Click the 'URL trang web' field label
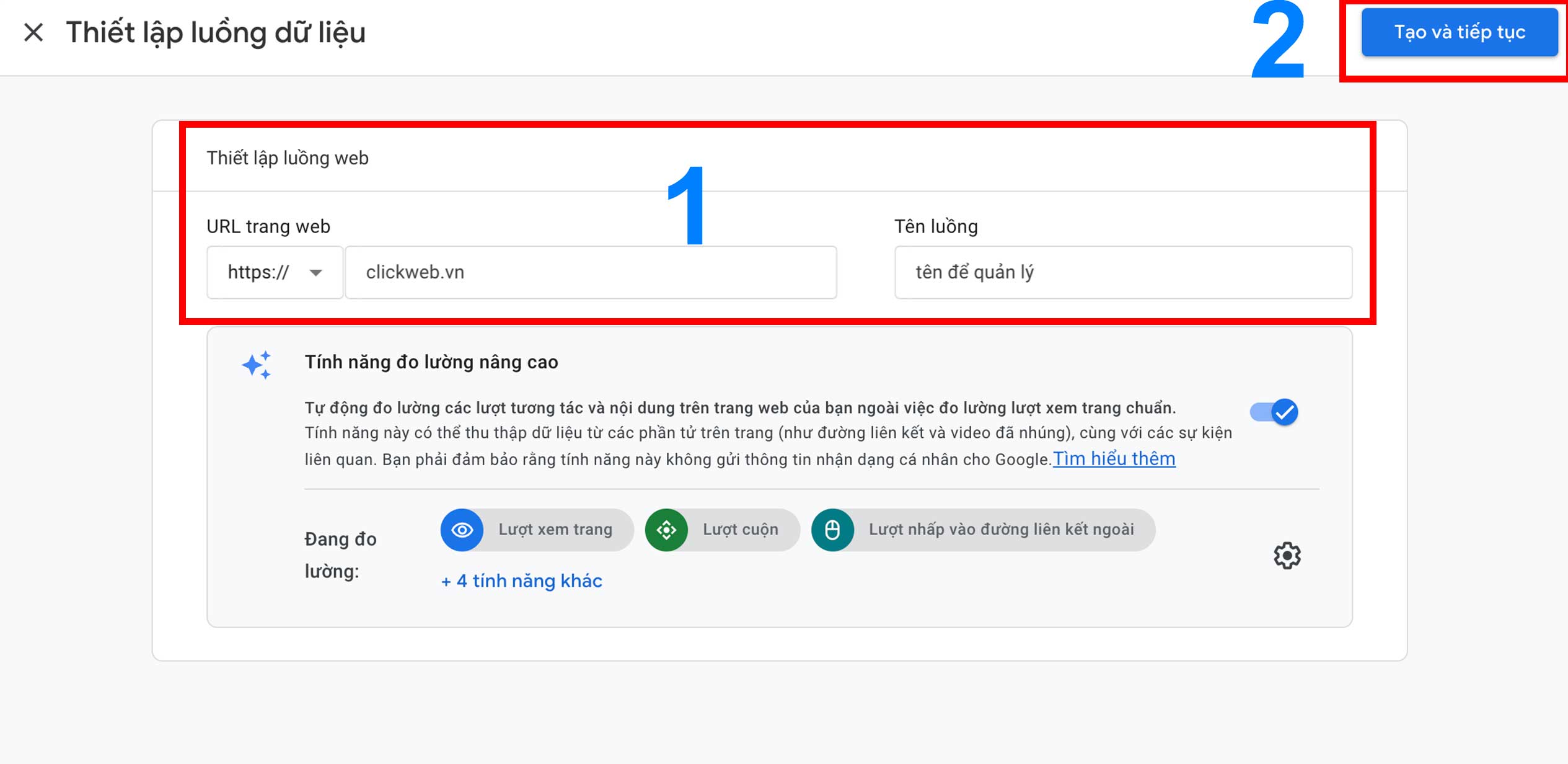1568x764 pixels. pos(268,226)
